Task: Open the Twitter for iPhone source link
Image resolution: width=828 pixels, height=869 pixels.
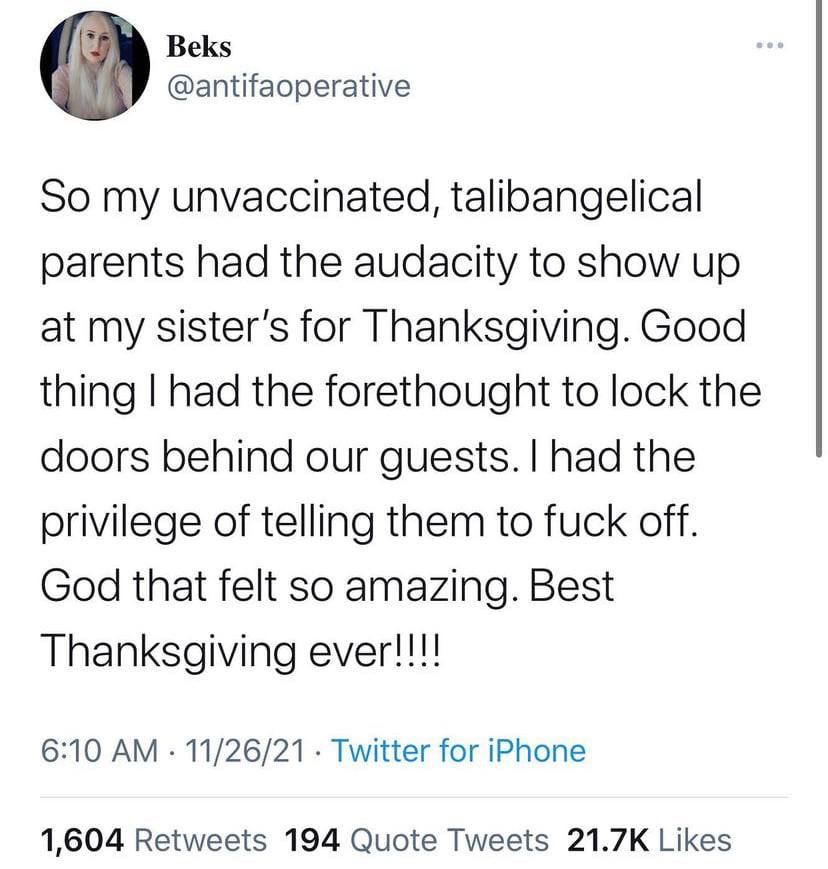Action: [x=457, y=751]
